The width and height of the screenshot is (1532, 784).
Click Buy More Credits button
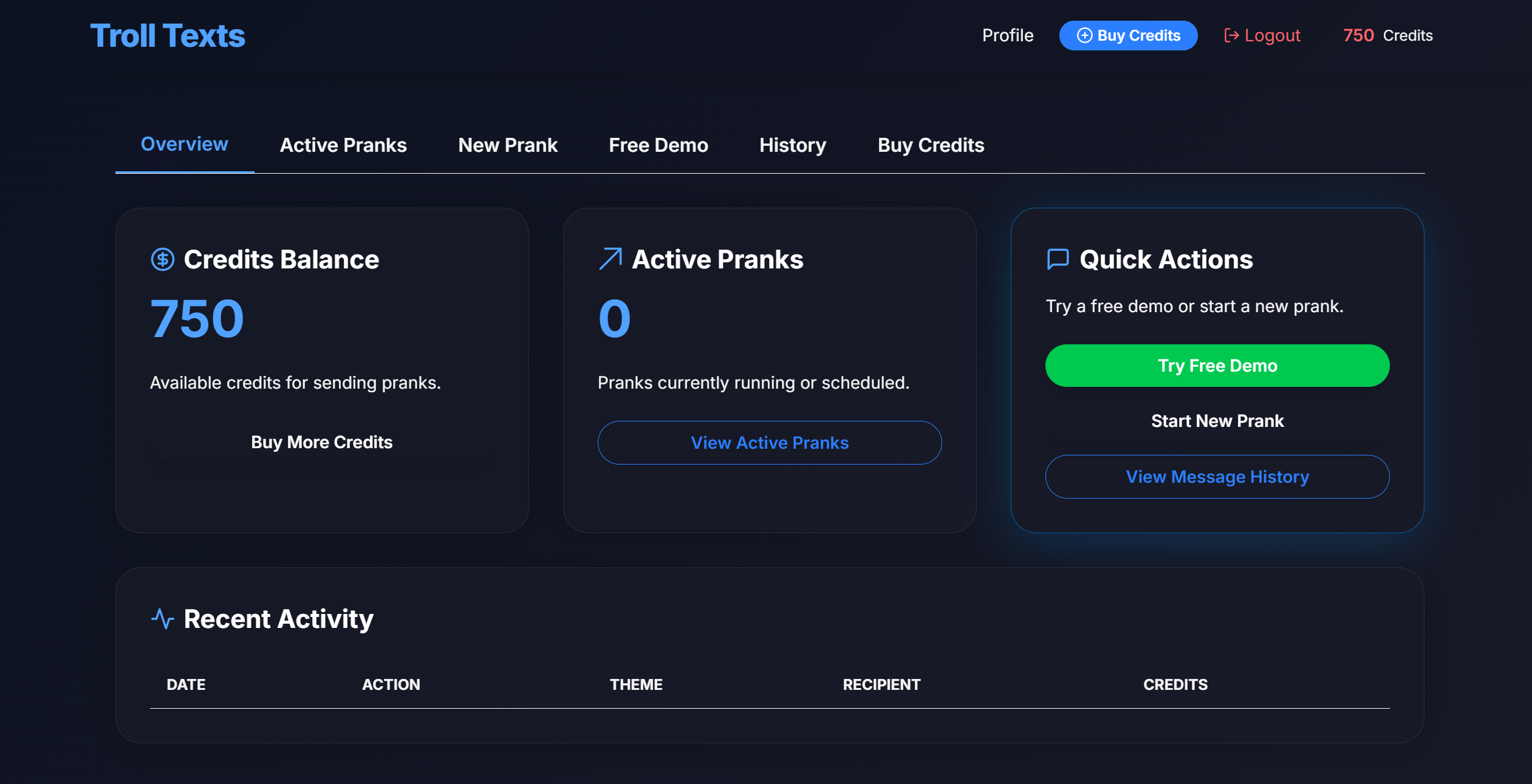coord(321,442)
